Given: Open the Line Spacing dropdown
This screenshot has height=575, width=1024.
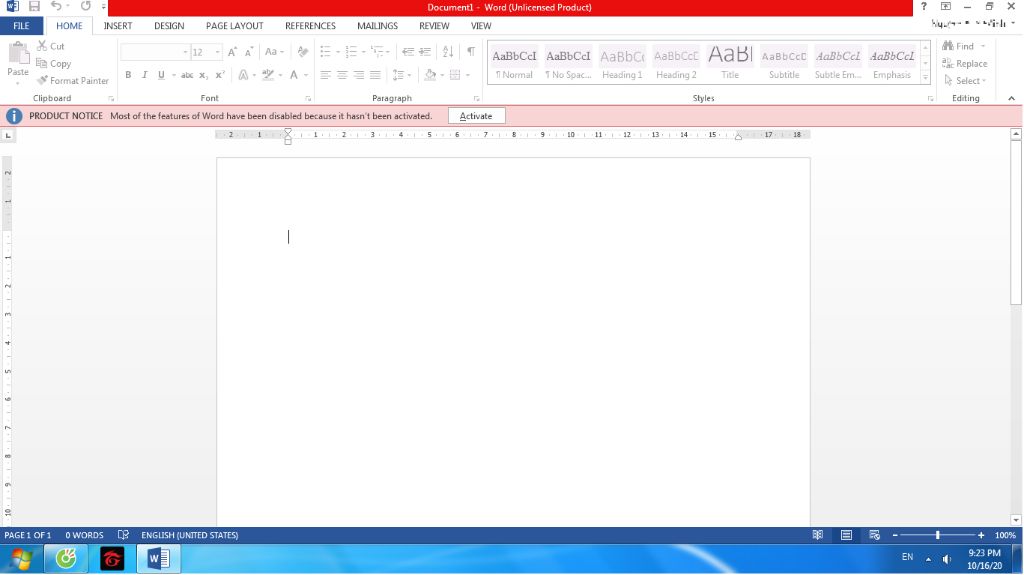Looking at the screenshot, I should pos(401,75).
